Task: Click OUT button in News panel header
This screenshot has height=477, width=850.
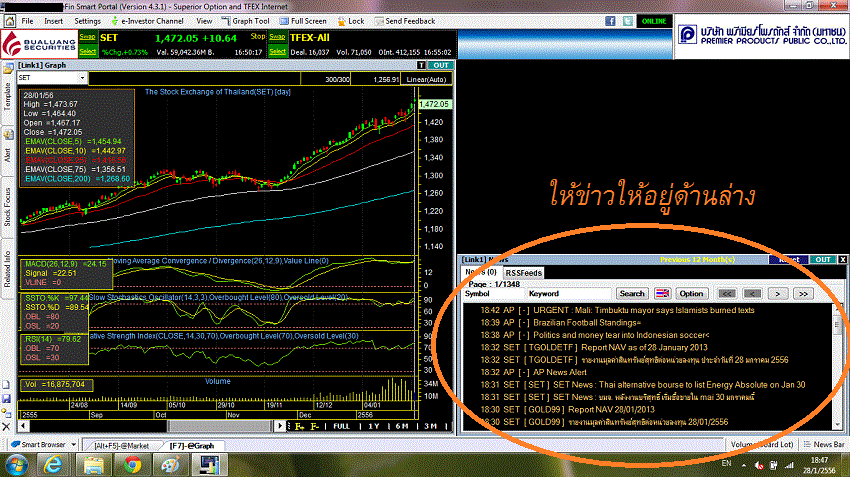Action: pos(823,260)
